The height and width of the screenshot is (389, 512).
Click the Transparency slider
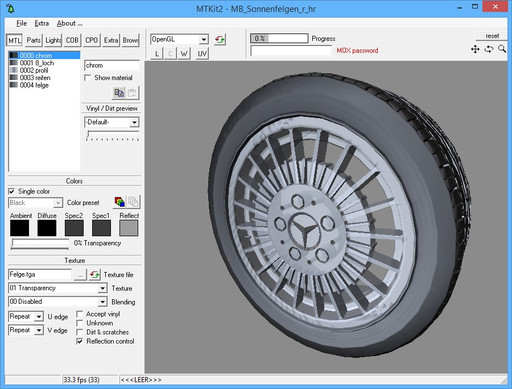(40, 244)
